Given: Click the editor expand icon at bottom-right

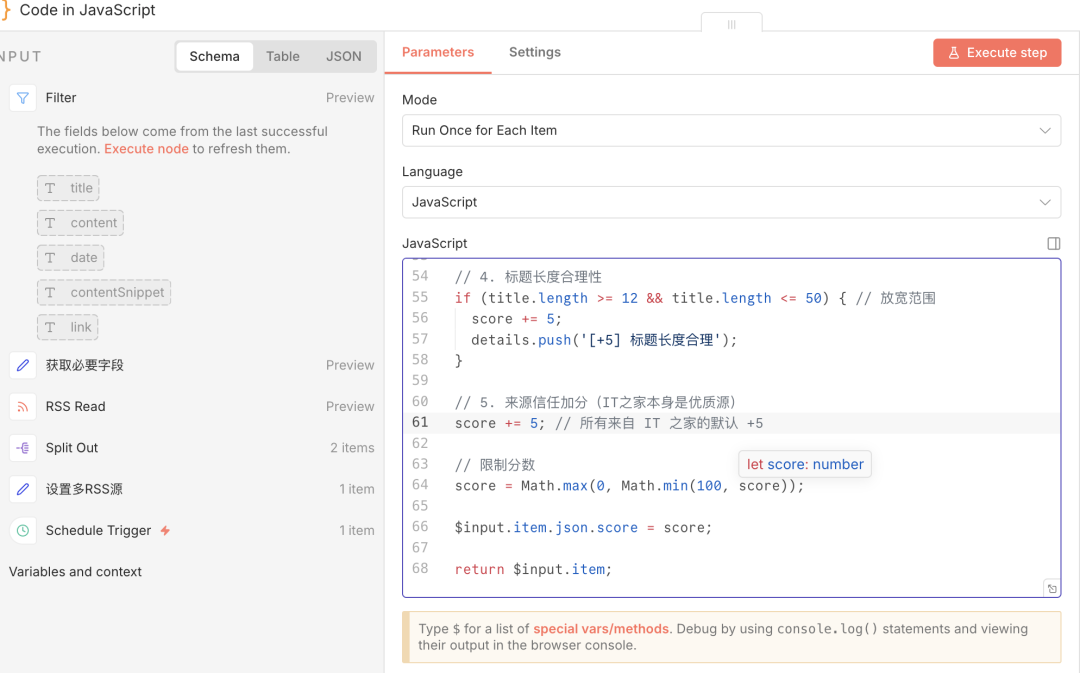Looking at the screenshot, I should 1051,588.
